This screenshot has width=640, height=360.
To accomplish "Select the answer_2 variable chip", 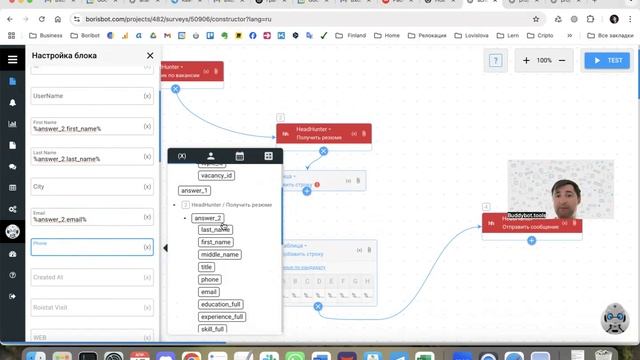I will click(208, 218).
